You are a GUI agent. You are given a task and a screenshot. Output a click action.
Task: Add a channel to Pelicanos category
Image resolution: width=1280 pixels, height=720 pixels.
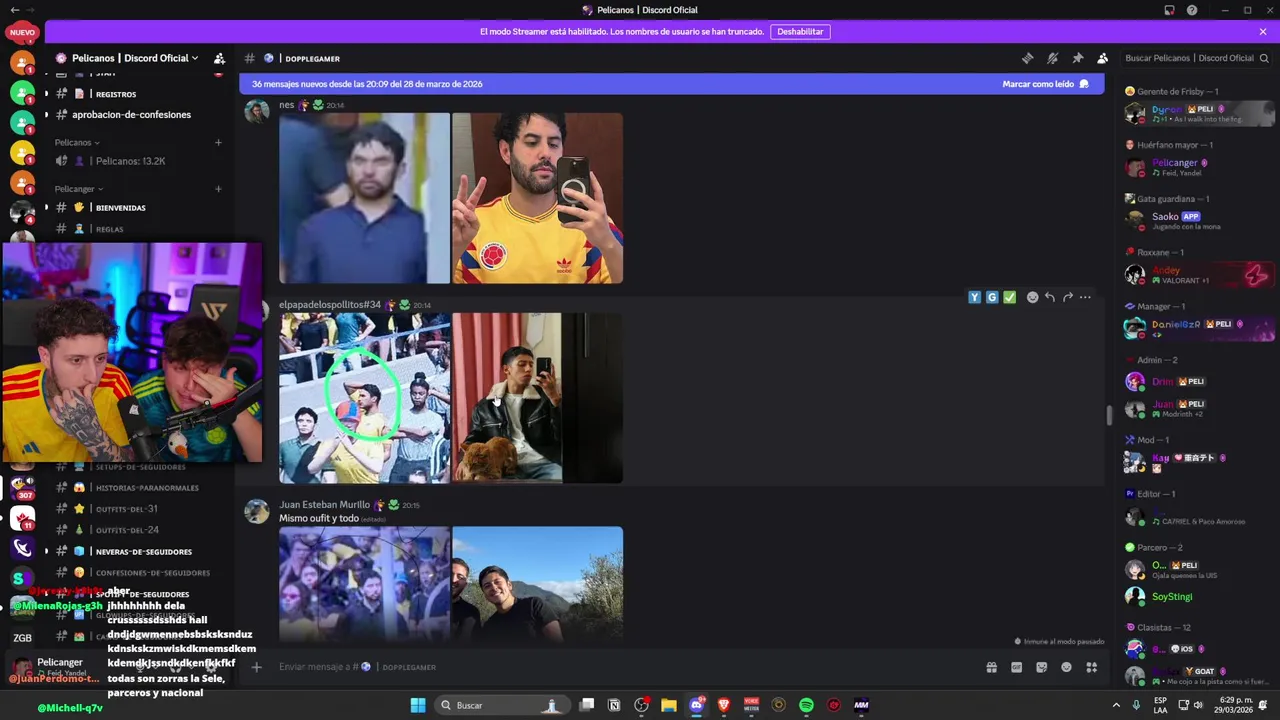coord(218,142)
